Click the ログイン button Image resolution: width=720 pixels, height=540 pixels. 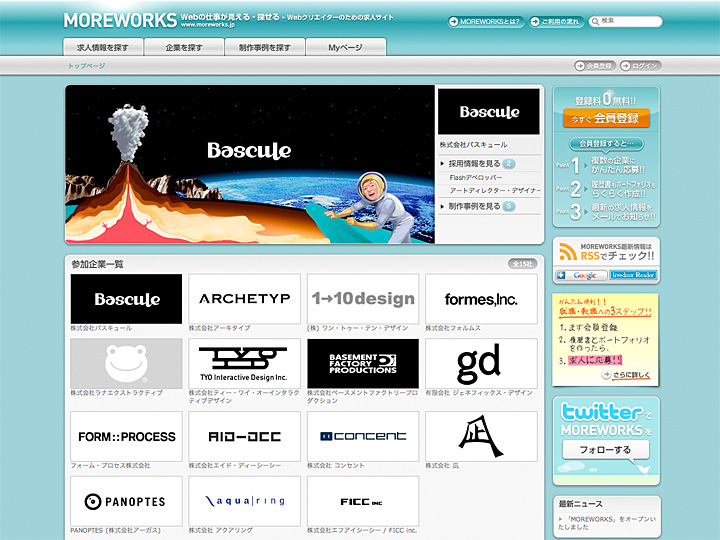pyautogui.click(x=640, y=66)
